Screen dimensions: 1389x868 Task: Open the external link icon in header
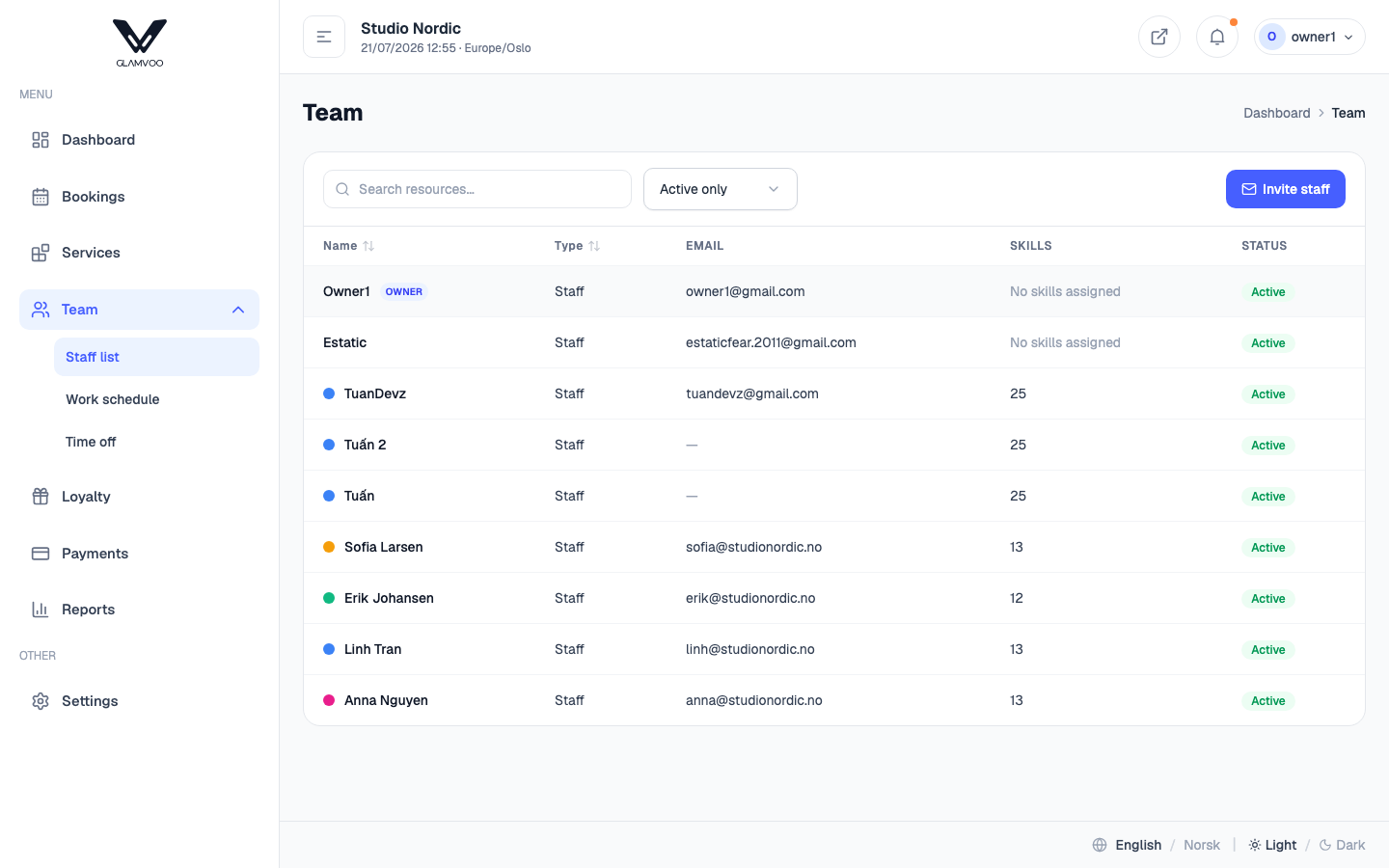point(1159,37)
